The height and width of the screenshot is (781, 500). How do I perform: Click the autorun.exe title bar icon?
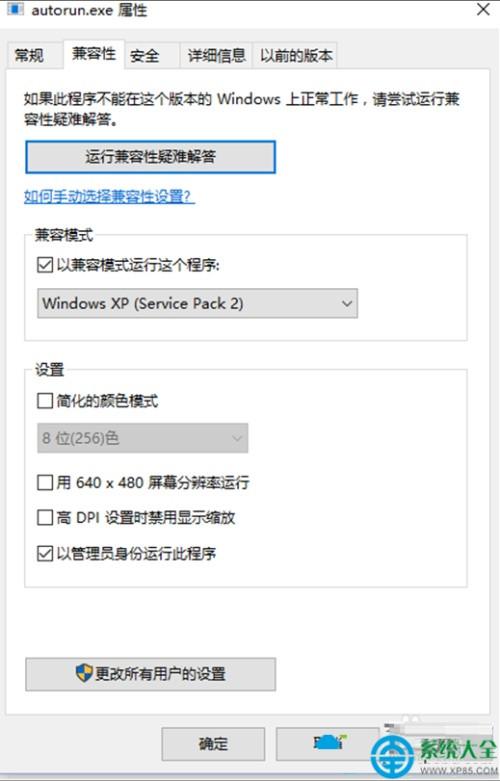pyautogui.click(x=15, y=8)
